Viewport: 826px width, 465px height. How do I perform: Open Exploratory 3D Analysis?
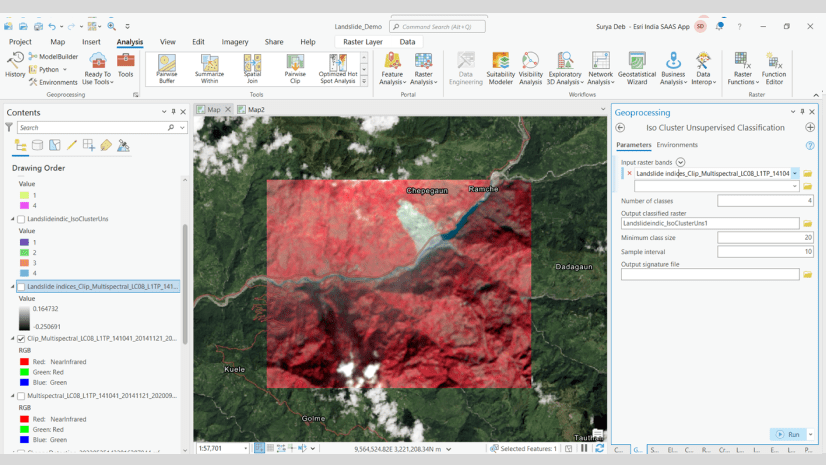pyautogui.click(x=565, y=68)
